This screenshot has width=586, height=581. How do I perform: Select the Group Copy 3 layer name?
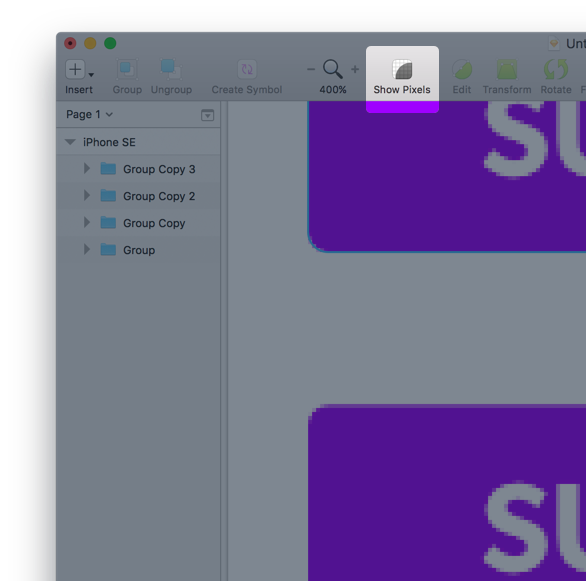[x=159, y=169]
